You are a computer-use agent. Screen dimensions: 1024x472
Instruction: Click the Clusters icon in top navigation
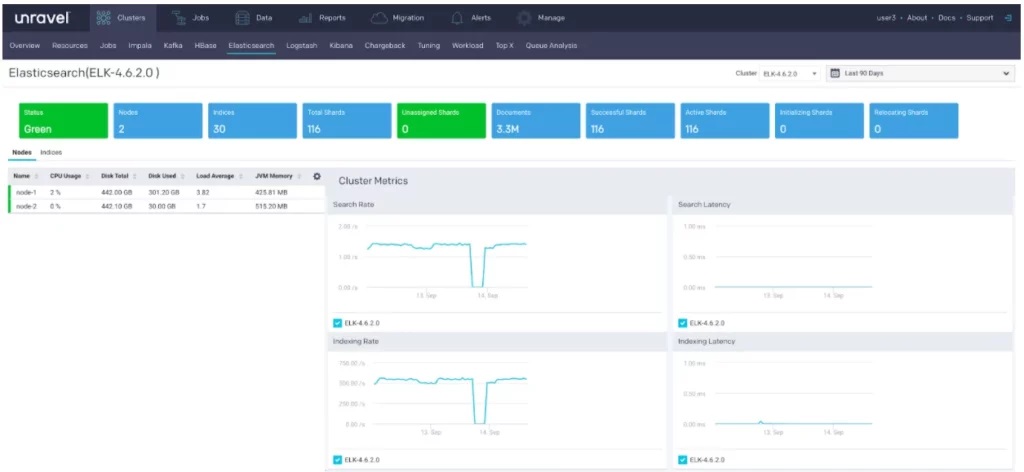pyautogui.click(x=104, y=18)
